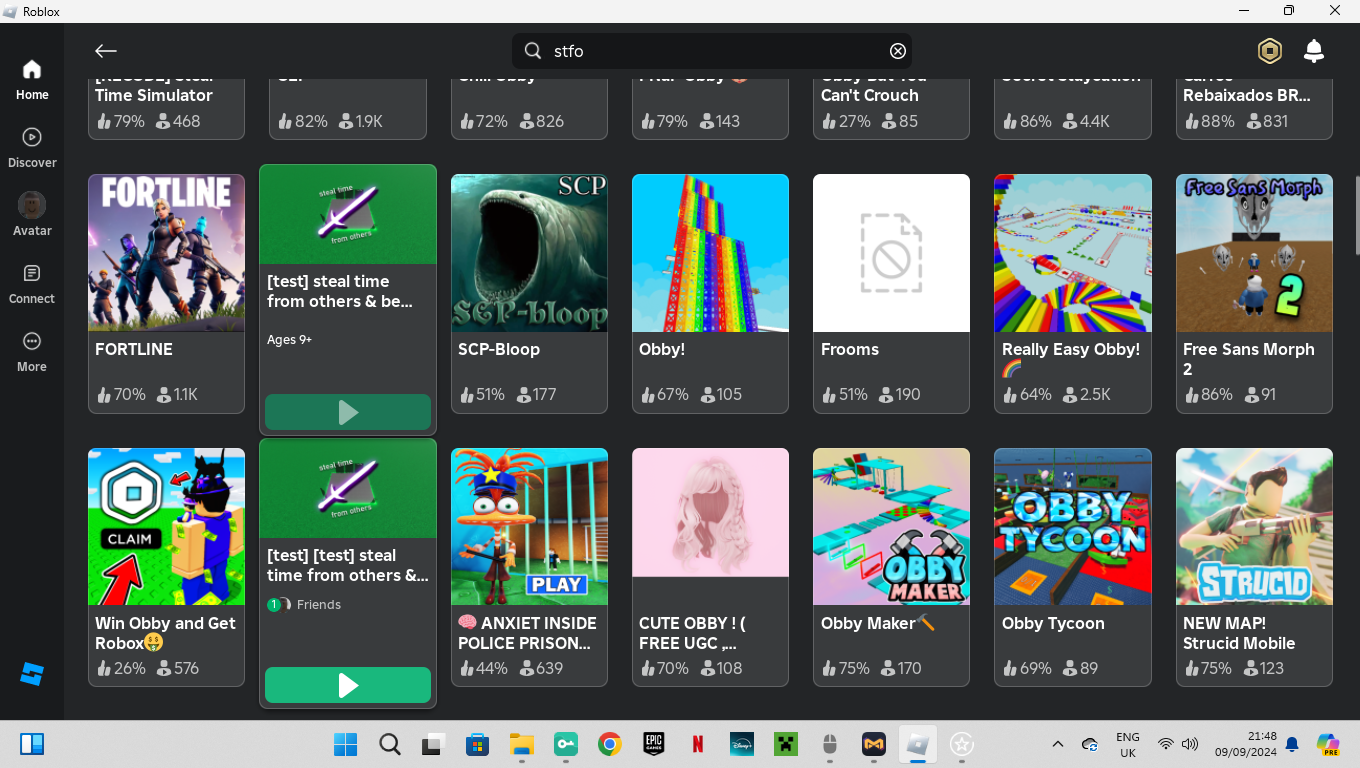
Task: Open Disney+ from taskbar
Action: 741,744
